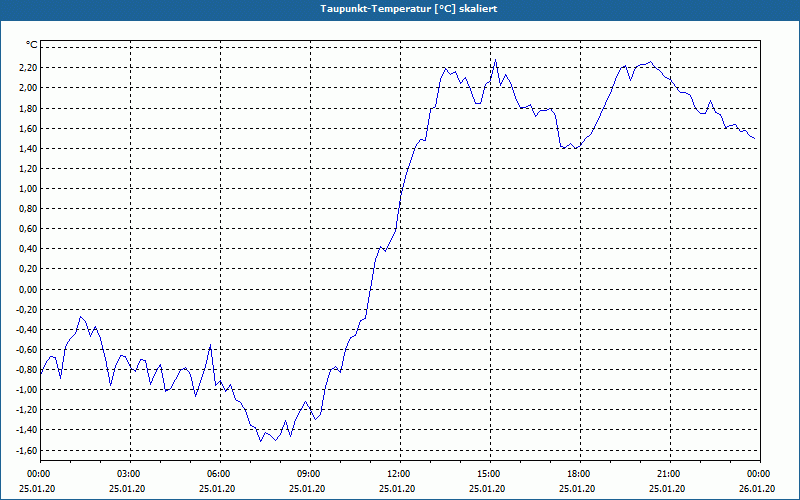This screenshot has height=500, width=800.
Task: Click the positive 0,60 y-axis label
Action: point(29,229)
